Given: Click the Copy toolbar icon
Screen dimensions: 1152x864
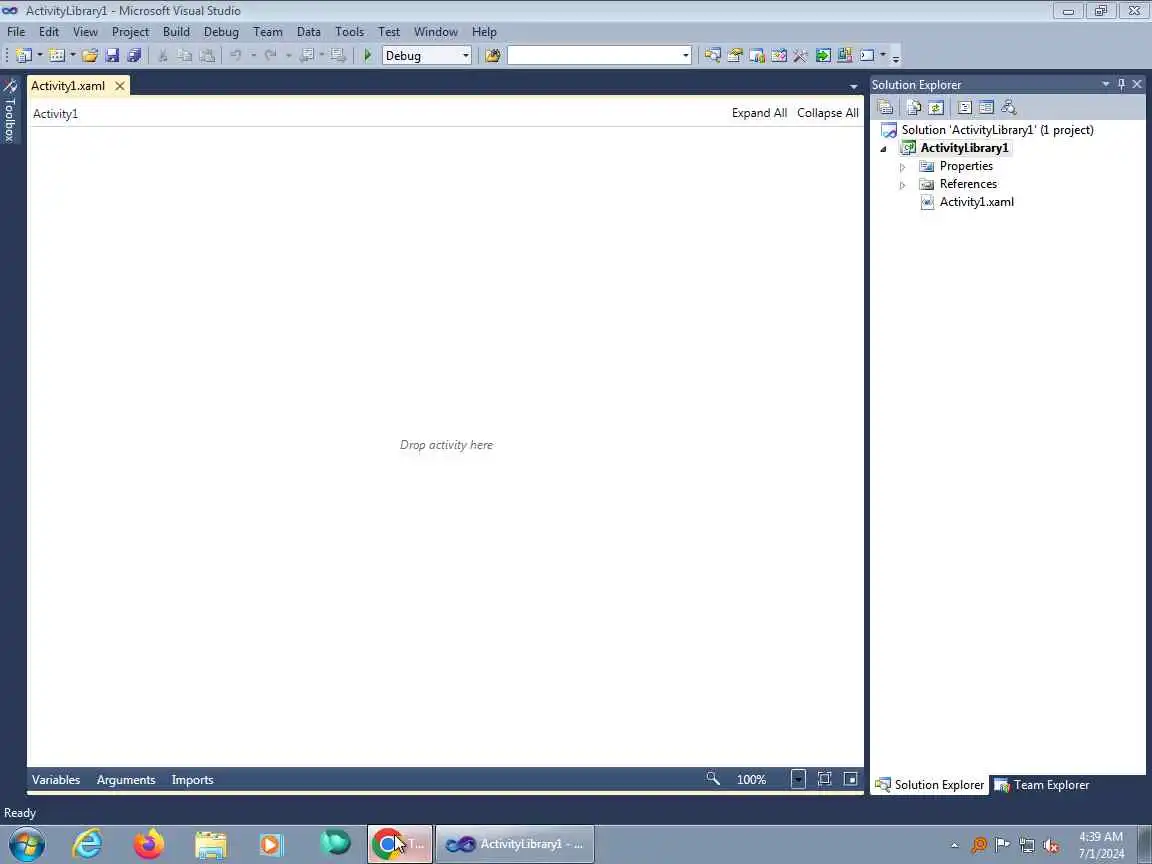Looking at the screenshot, I should (x=184, y=55).
